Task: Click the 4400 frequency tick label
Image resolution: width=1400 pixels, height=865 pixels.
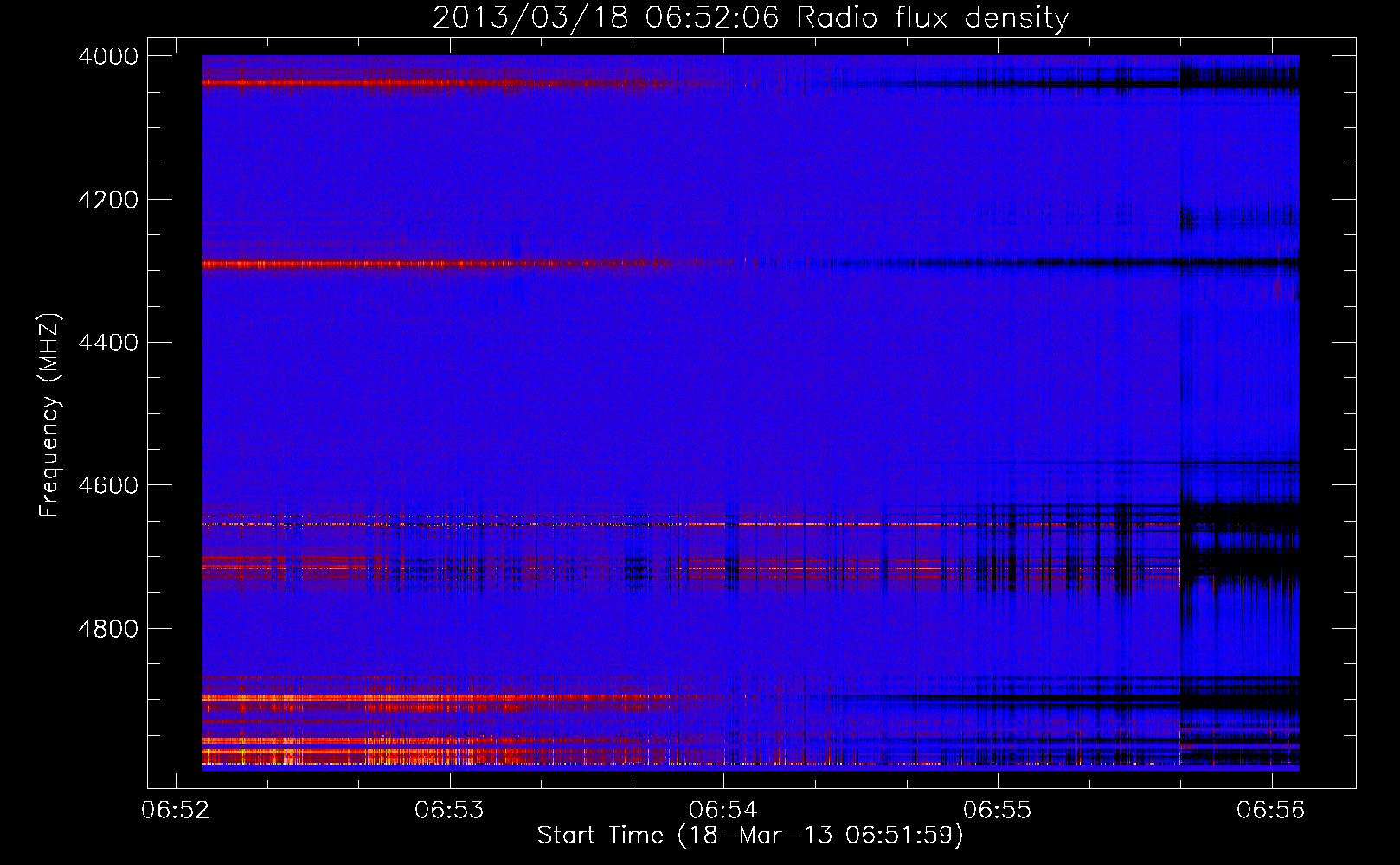Action: point(108,343)
